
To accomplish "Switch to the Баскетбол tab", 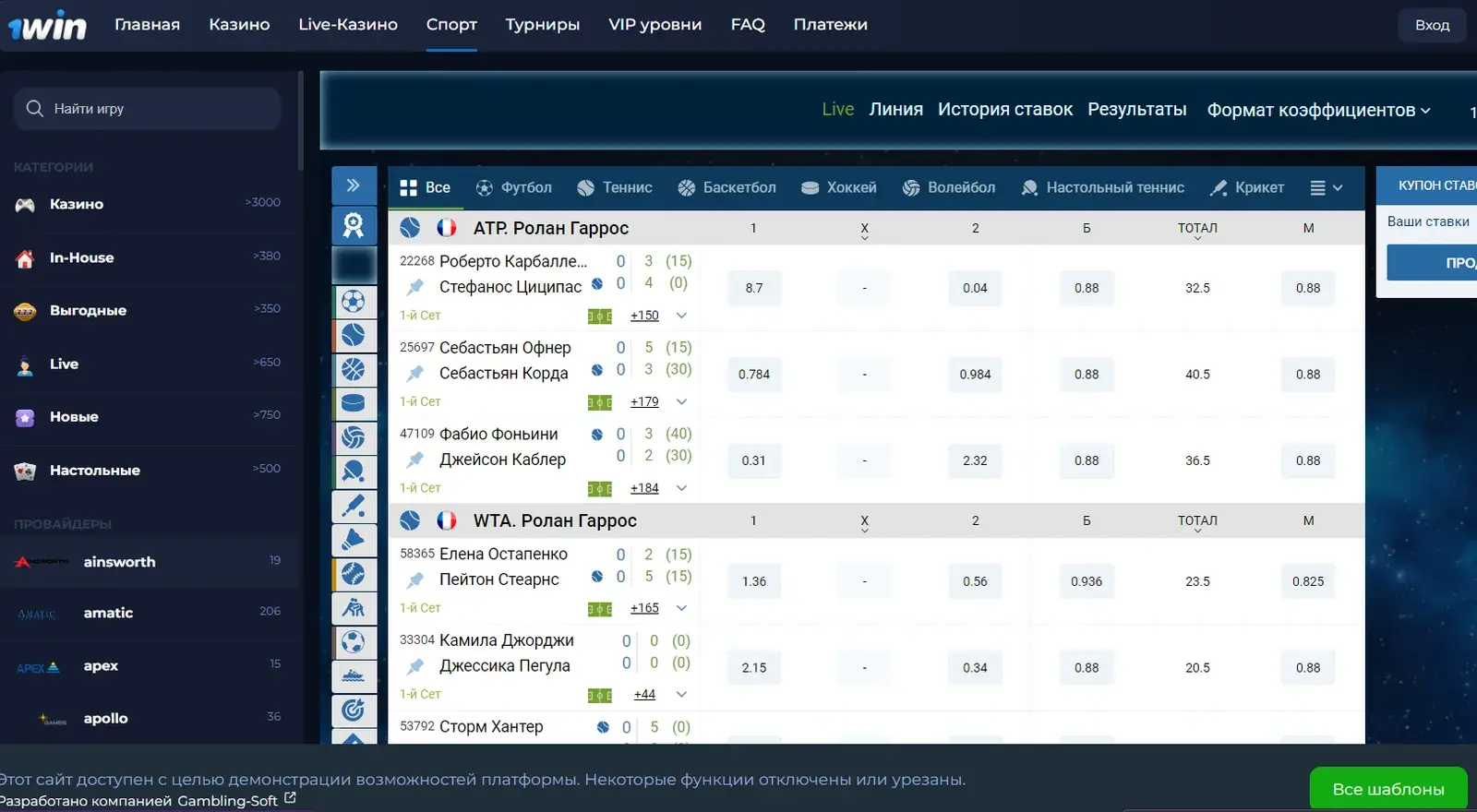I will point(726,187).
